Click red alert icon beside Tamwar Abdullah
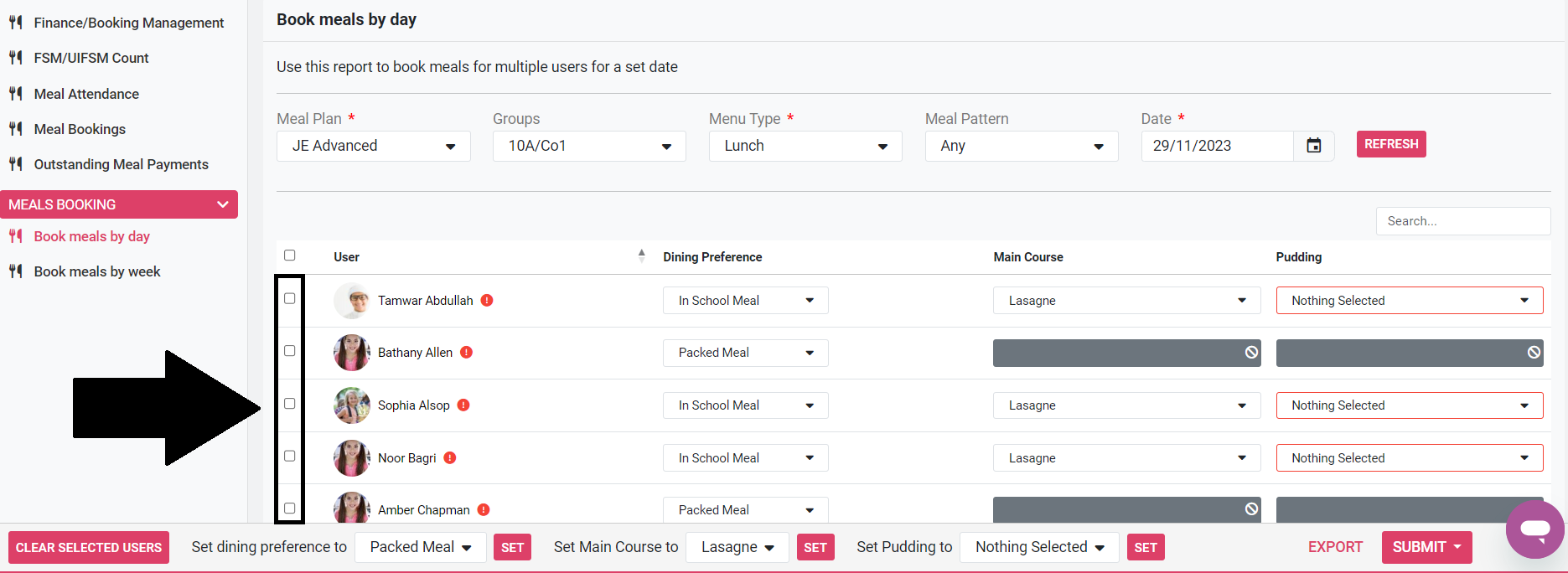Image resolution: width=1568 pixels, height=573 pixels. (487, 300)
